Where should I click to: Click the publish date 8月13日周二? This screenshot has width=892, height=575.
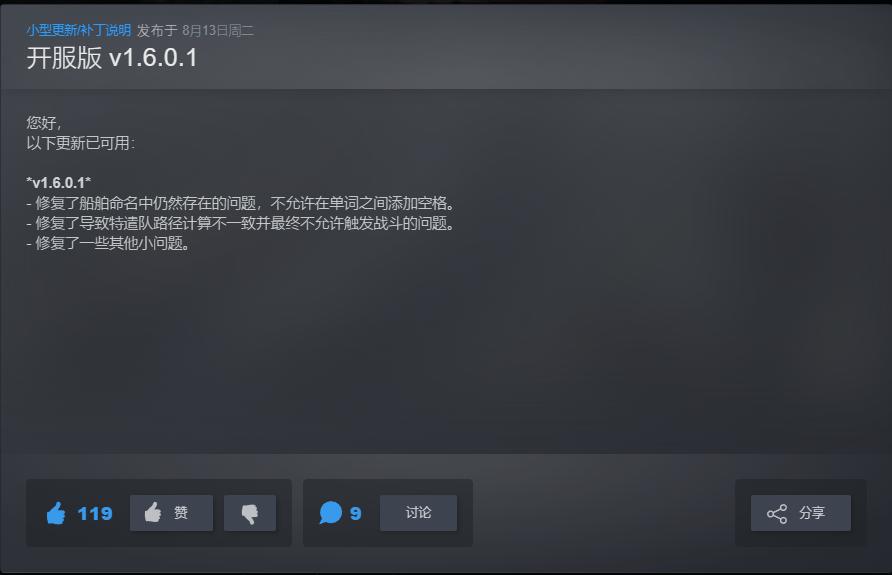pos(218,30)
